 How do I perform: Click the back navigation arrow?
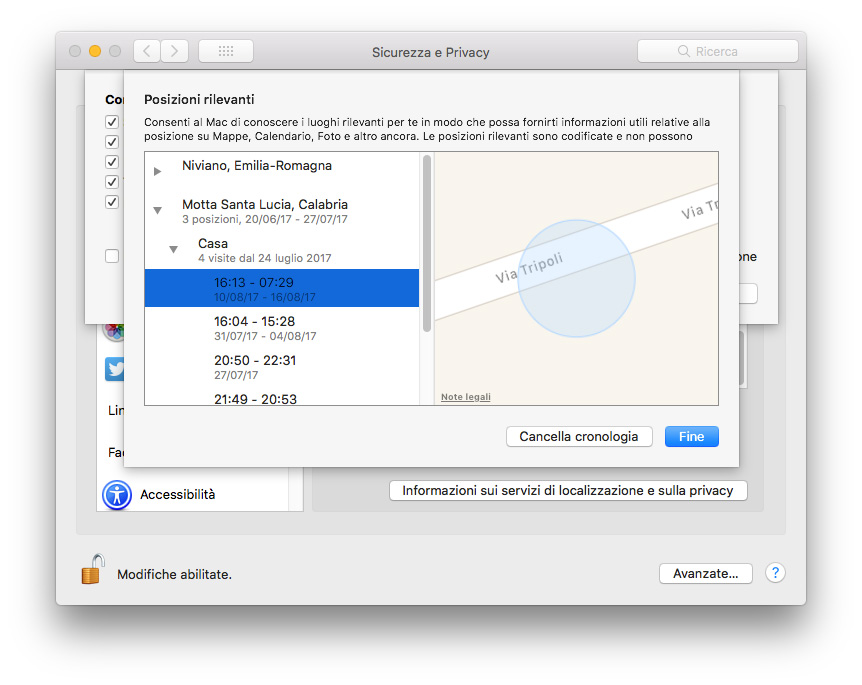[x=147, y=51]
